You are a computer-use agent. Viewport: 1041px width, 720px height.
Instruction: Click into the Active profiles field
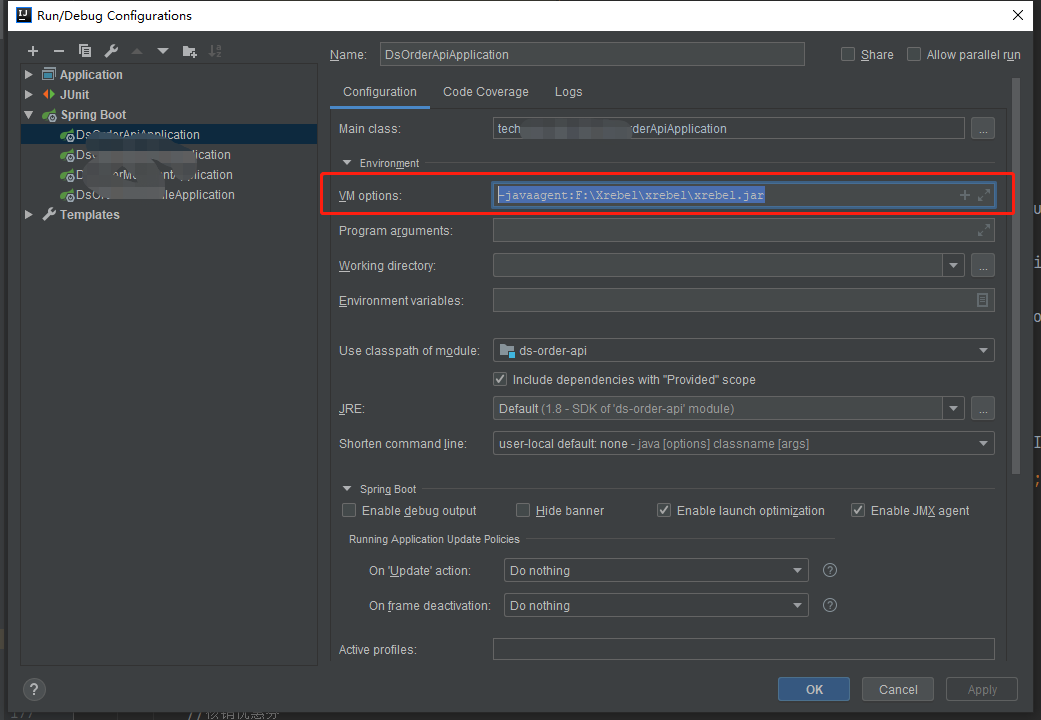coord(744,649)
